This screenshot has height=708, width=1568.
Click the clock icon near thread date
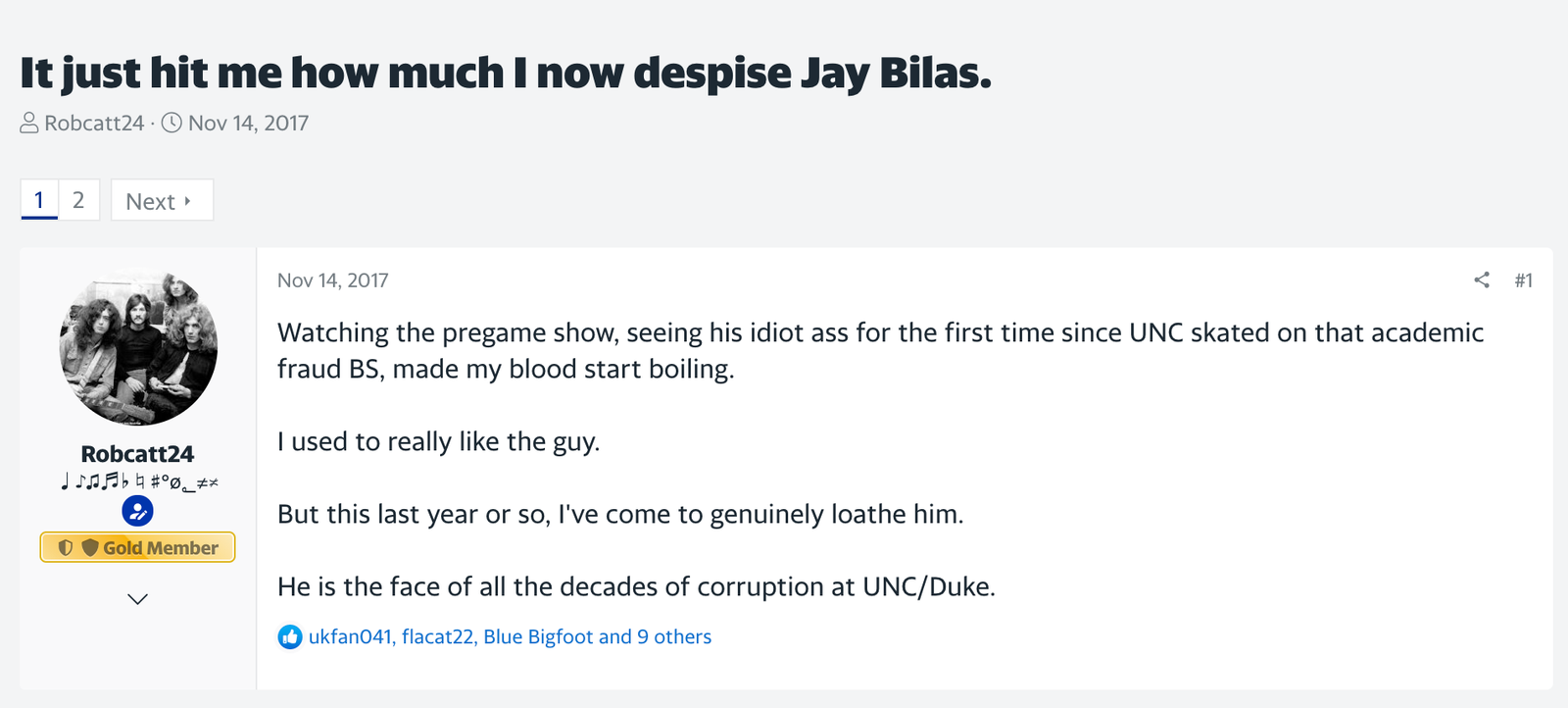171,124
